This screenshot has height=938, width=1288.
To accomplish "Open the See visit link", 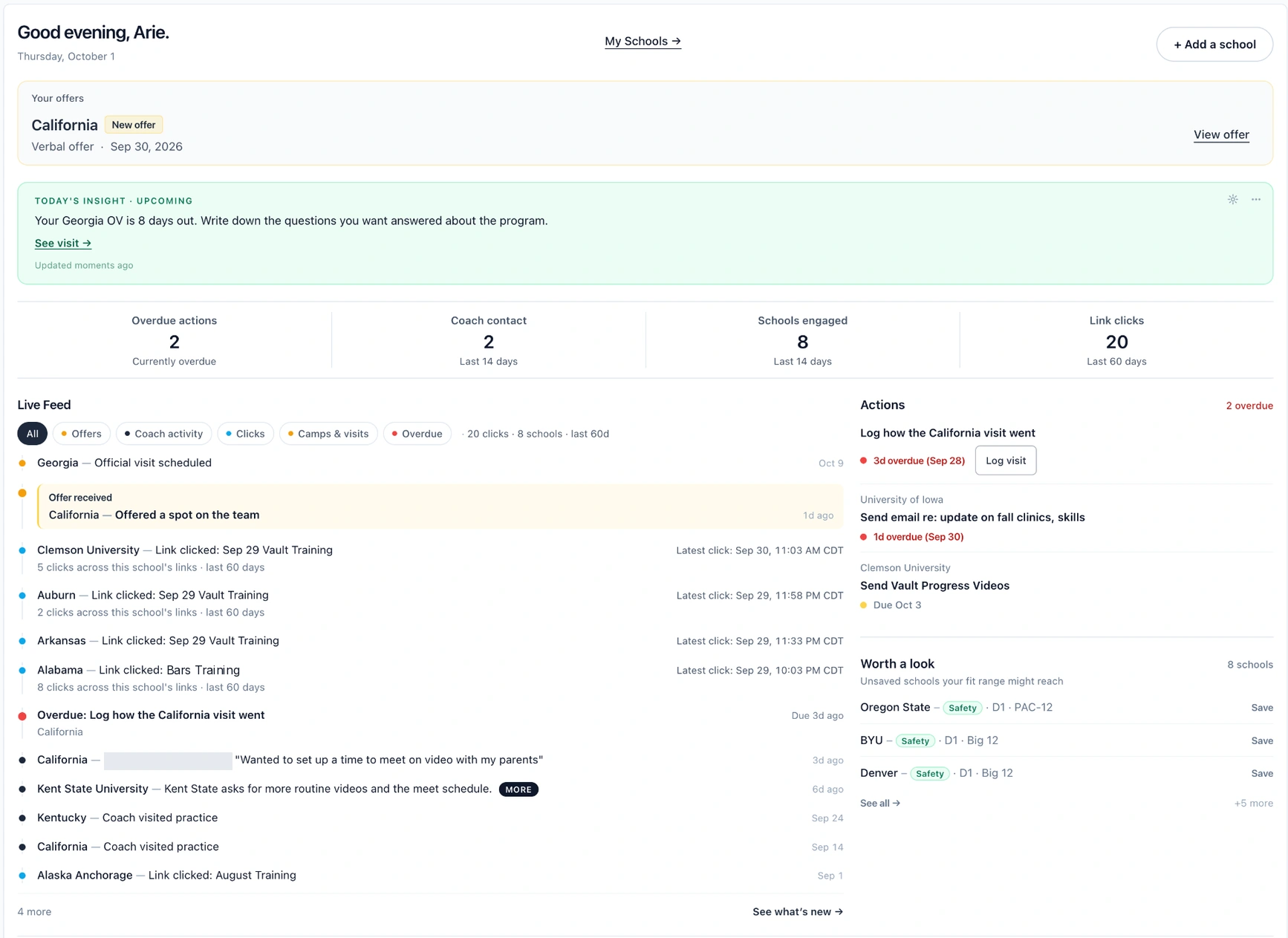I will [63, 243].
